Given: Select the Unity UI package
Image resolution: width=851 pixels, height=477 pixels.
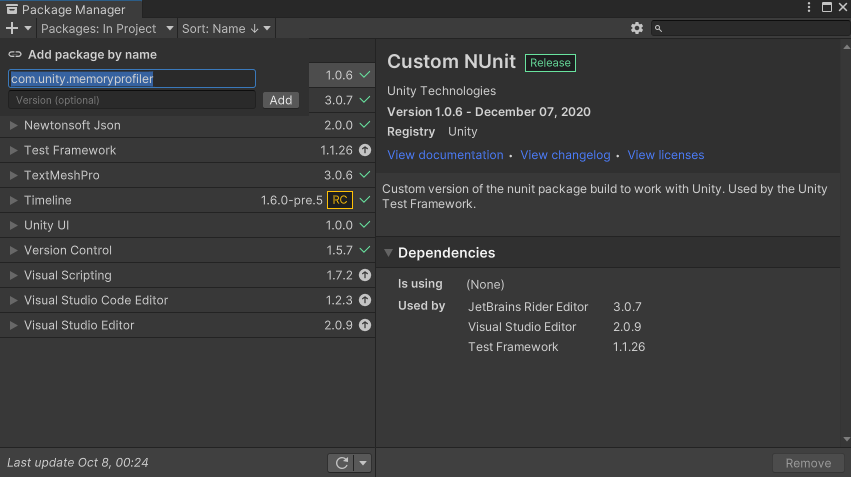Looking at the screenshot, I should point(187,225).
